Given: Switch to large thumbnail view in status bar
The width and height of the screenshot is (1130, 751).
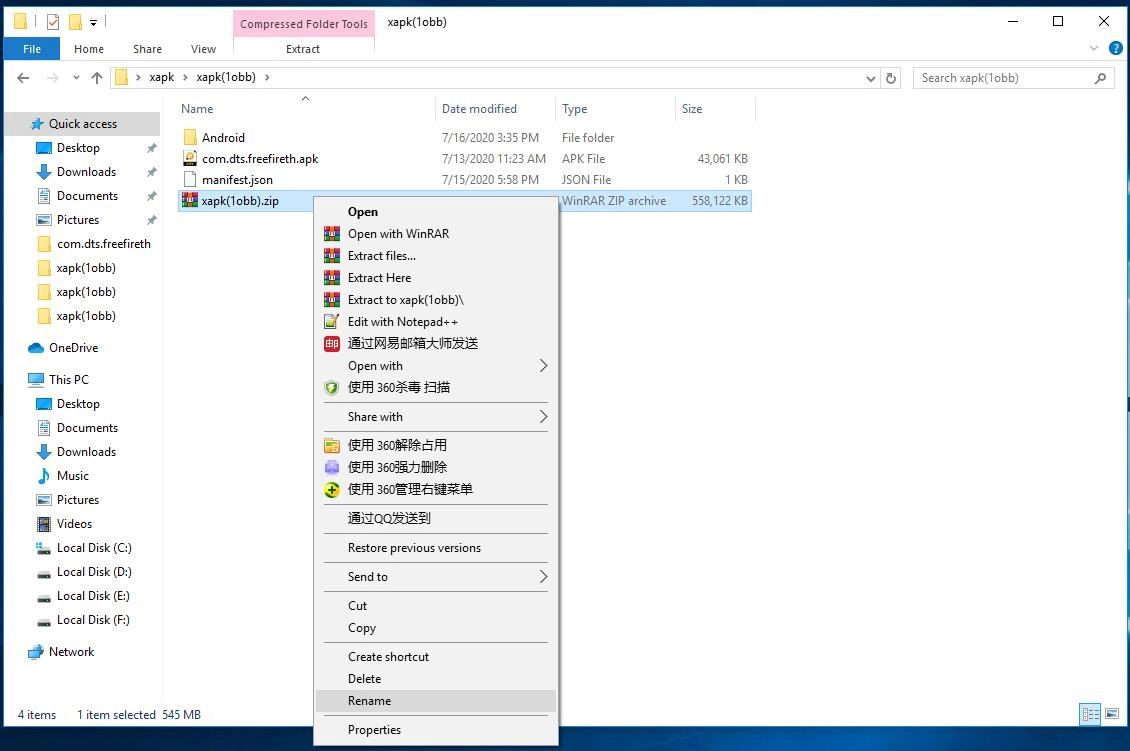Looking at the screenshot, I should pyautogui.click(x=1113, y=714).
